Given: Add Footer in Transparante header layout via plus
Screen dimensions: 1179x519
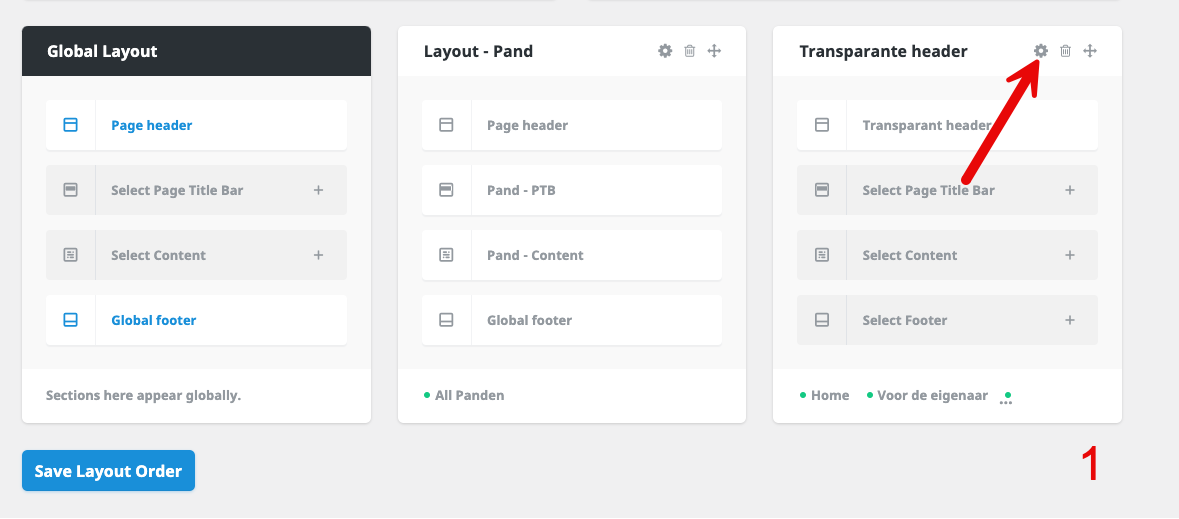Looking at the screenshot, I should pyautogui.click(x=1069, y=320).
